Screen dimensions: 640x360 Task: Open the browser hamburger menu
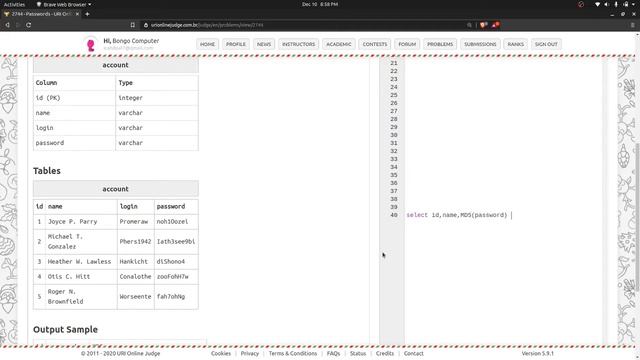coord(633,25)
